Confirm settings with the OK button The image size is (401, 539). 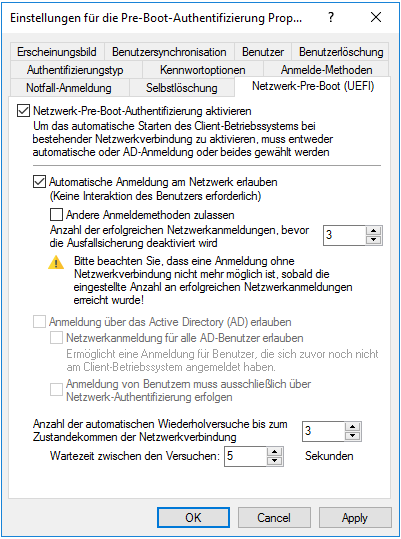193,517
